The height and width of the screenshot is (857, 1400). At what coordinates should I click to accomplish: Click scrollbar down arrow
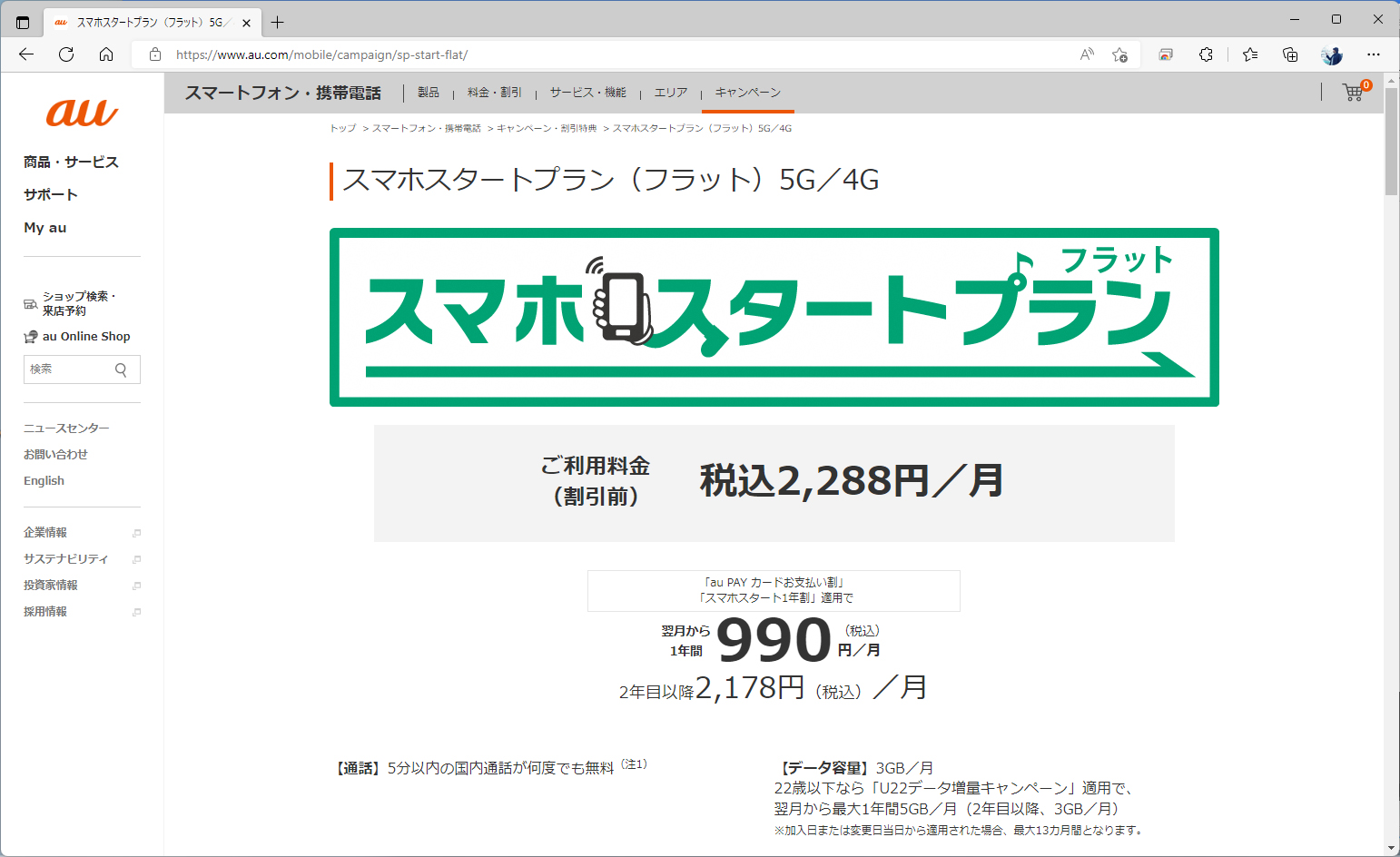(1391, 848)
